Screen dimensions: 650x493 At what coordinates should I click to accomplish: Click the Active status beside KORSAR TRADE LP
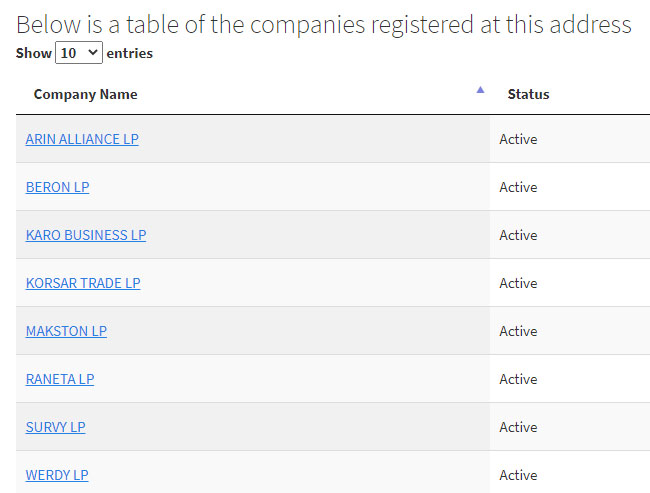coord(518,283)
